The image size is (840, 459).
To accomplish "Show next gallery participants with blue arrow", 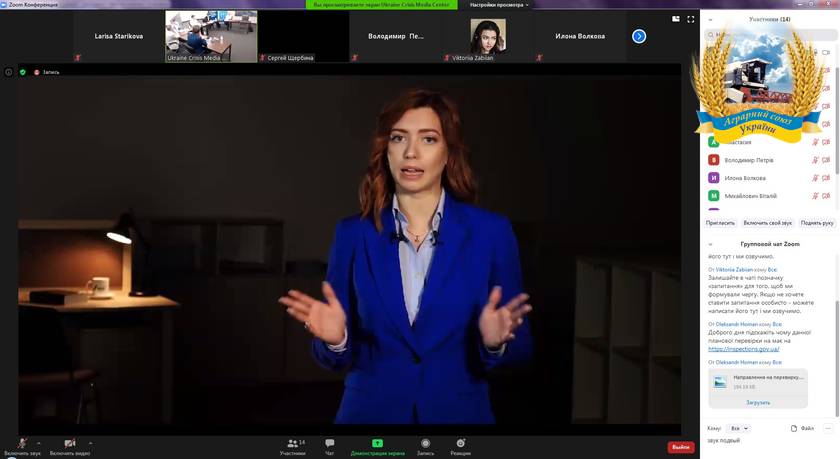I will click(639, 36).
